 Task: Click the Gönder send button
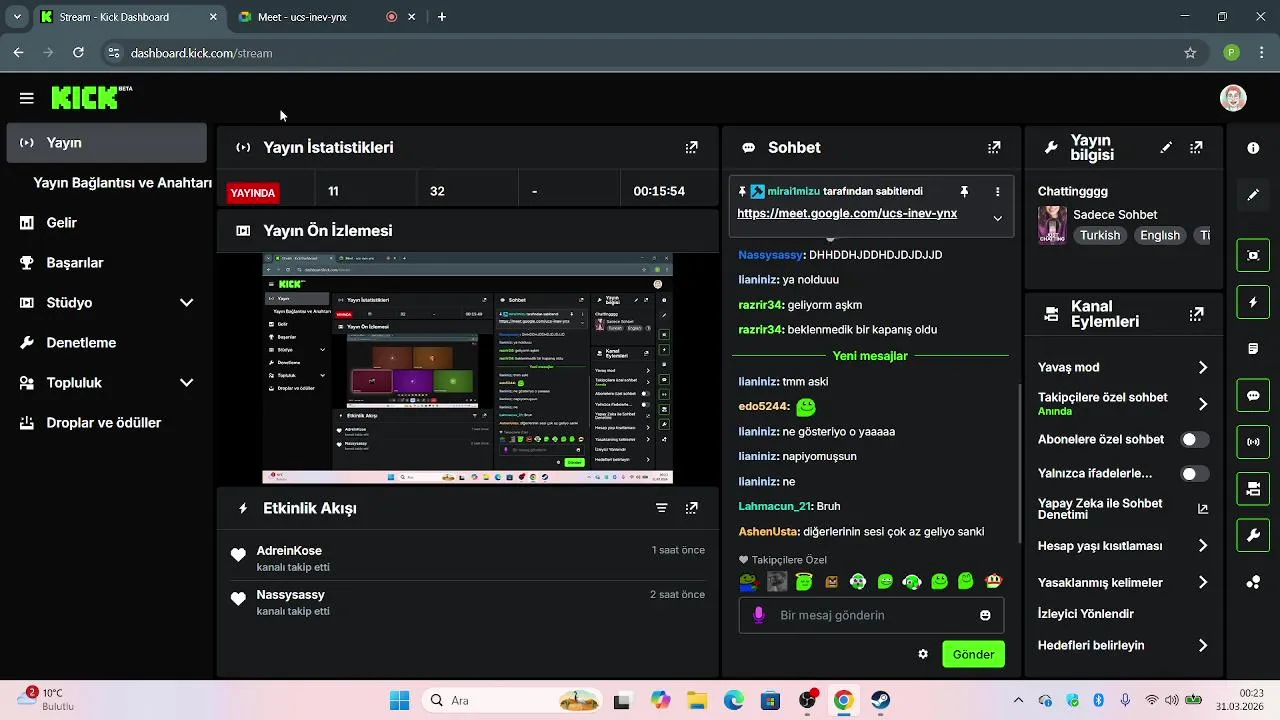coord(973,654)
